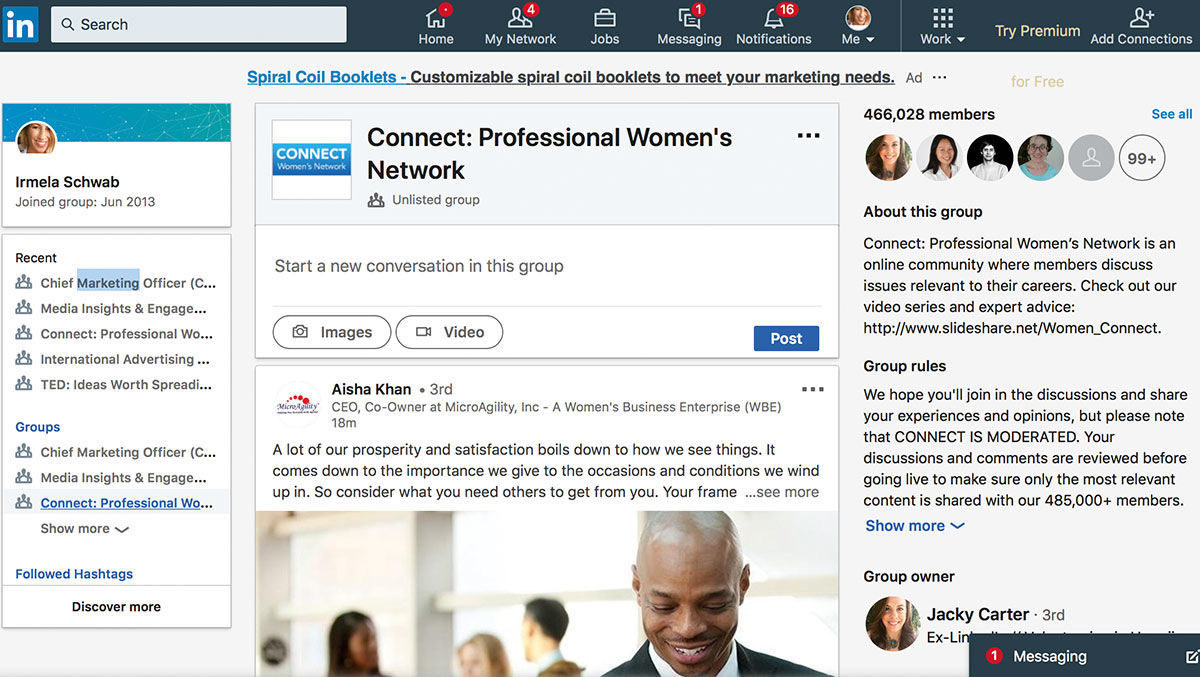The width and height of the screenshot is (1200, 677).
Task: Expand the post with …see more
Action: pos(782,492)
